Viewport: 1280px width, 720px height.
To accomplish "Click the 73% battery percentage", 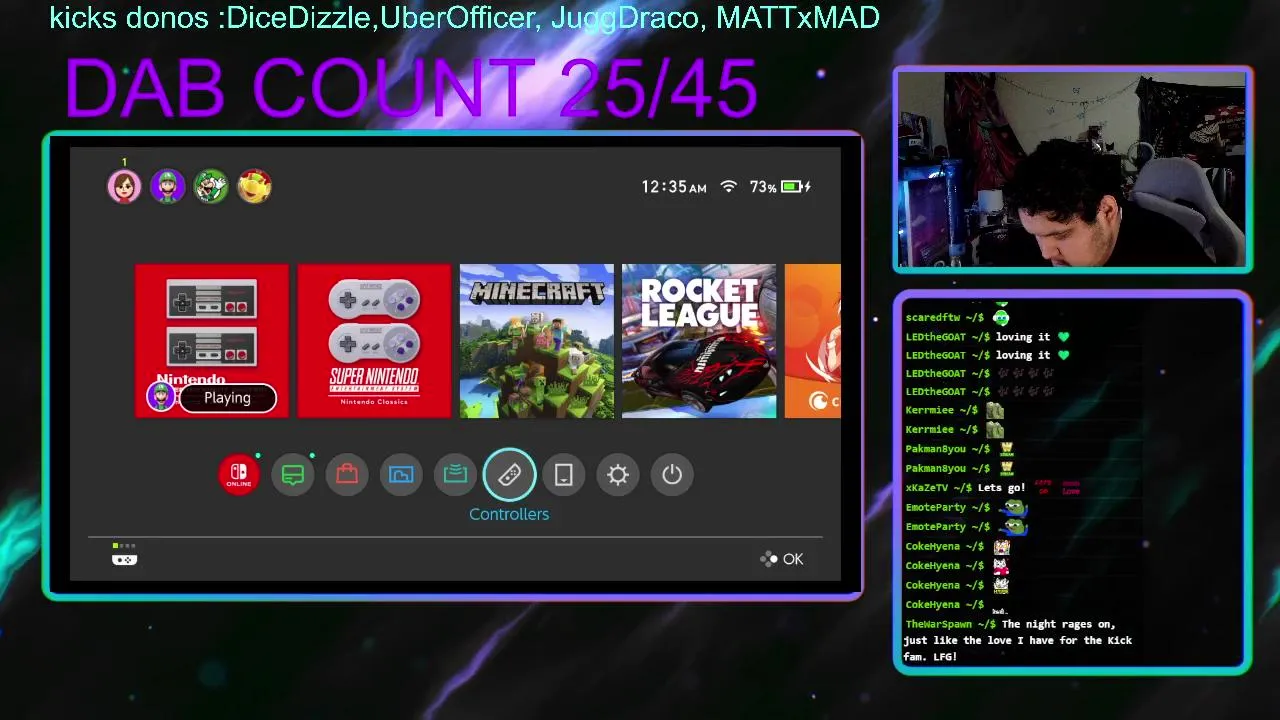I will point(762,187).
